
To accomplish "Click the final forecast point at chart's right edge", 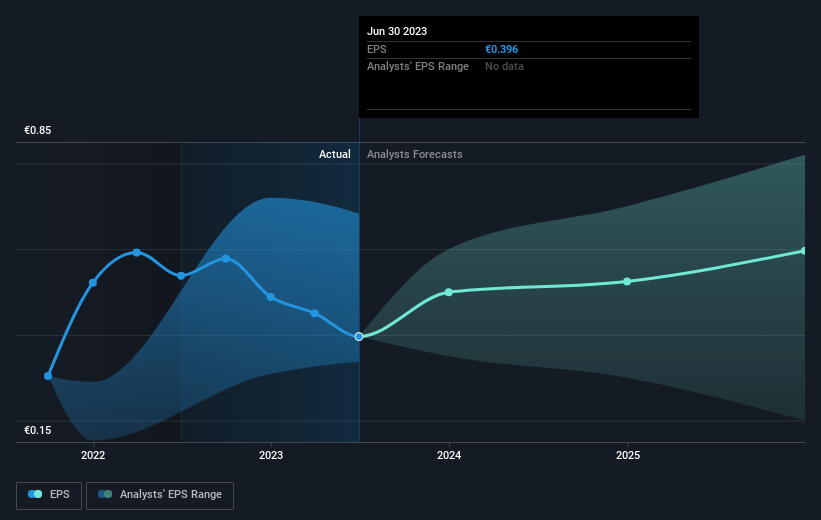I will pos(804,251).
